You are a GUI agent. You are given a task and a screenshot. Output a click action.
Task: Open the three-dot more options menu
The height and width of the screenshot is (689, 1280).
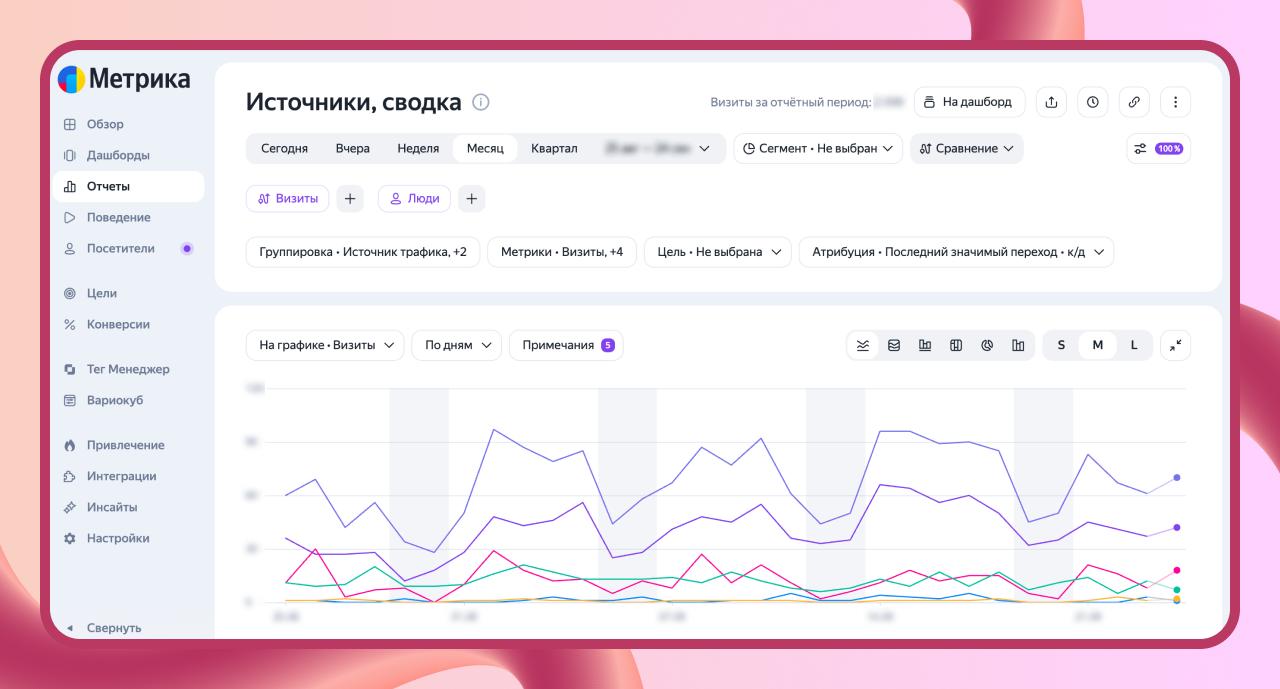1176,102
